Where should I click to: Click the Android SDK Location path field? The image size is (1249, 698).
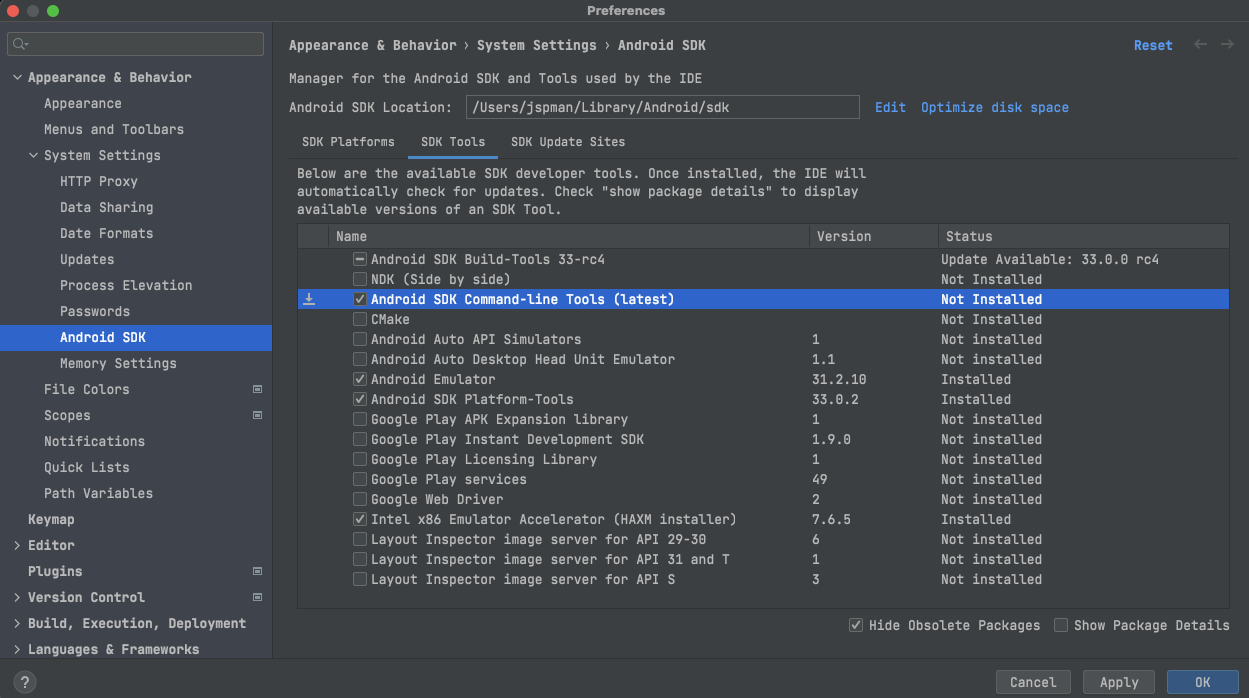663,107
